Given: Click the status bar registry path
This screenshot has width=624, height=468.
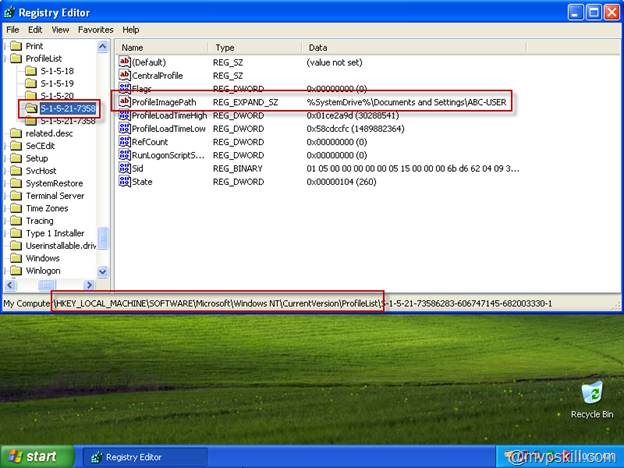Looking at the screenshot, I should click(x=277, y=304).
